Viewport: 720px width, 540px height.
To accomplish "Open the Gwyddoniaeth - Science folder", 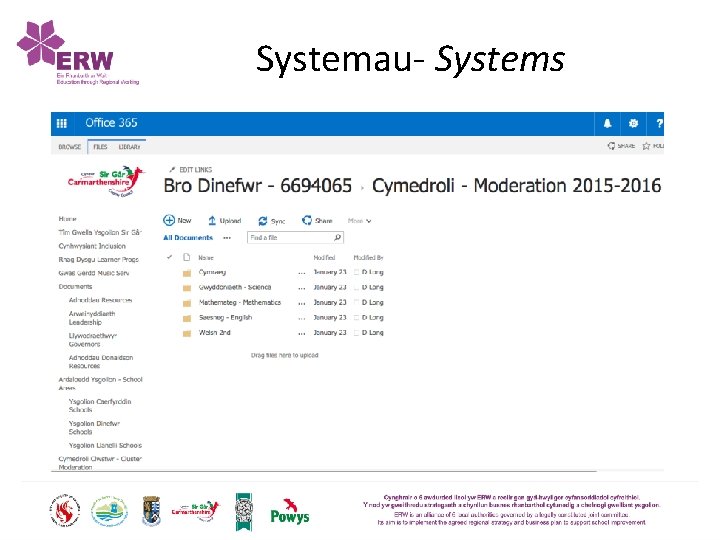I will point(235,287).
